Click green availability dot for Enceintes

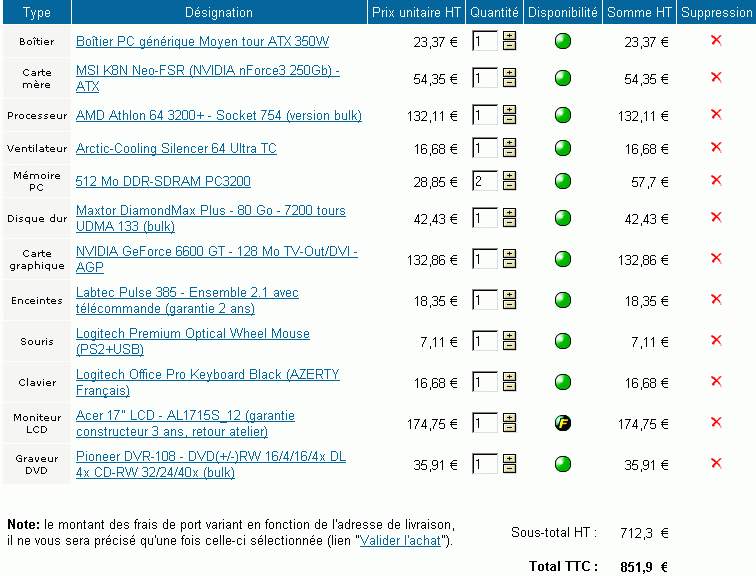(x=563, y=301)
